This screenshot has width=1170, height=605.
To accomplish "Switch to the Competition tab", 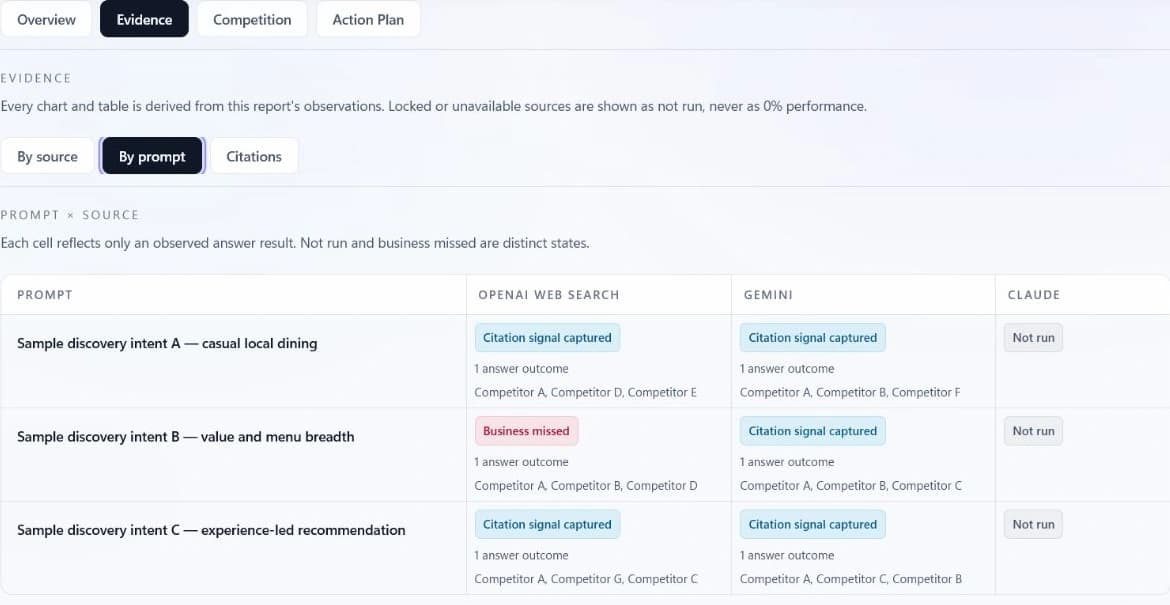I will pyautogui.click(x=252, y=19).
